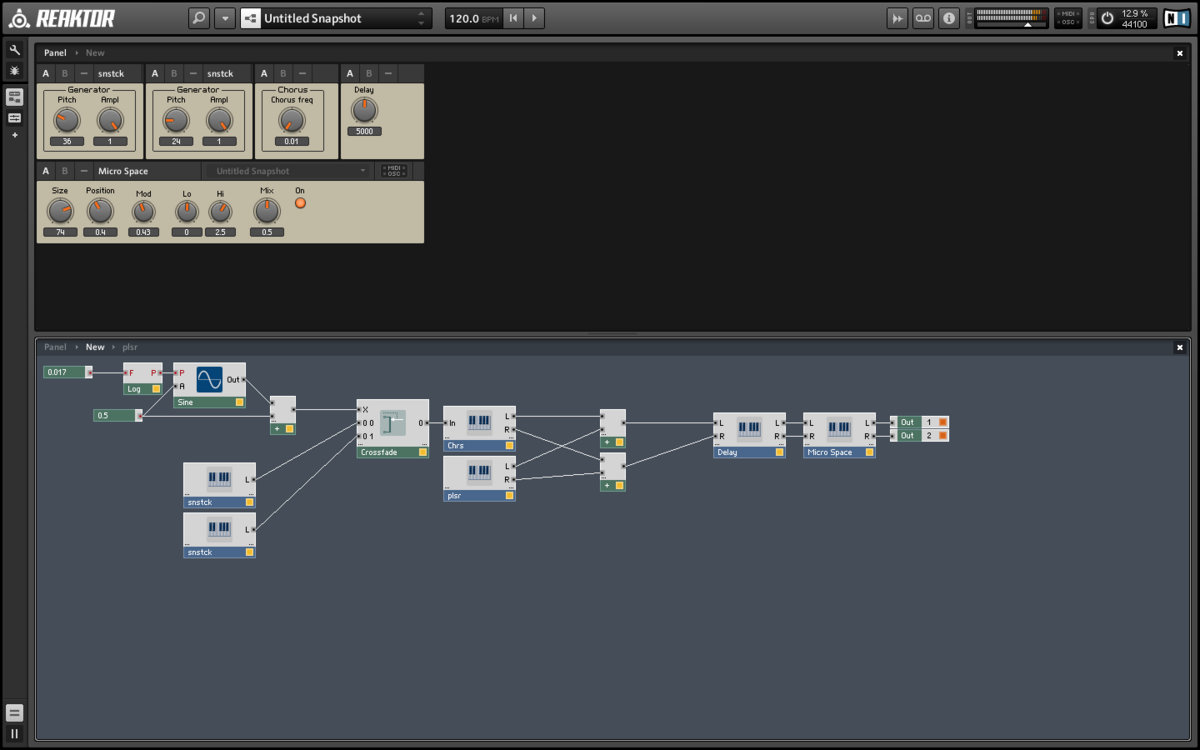Open the bug debug tool in sidebar
Screen dimensions: 1200x750
14,71
